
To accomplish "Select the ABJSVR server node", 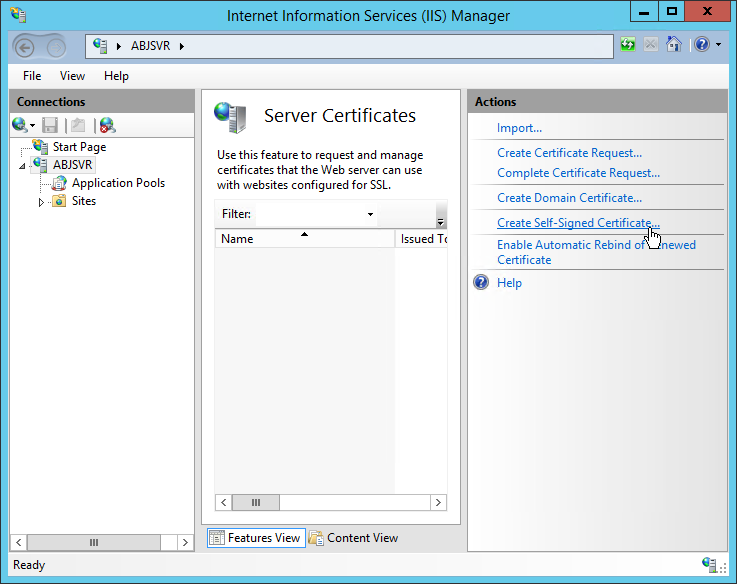I will 72,165.
